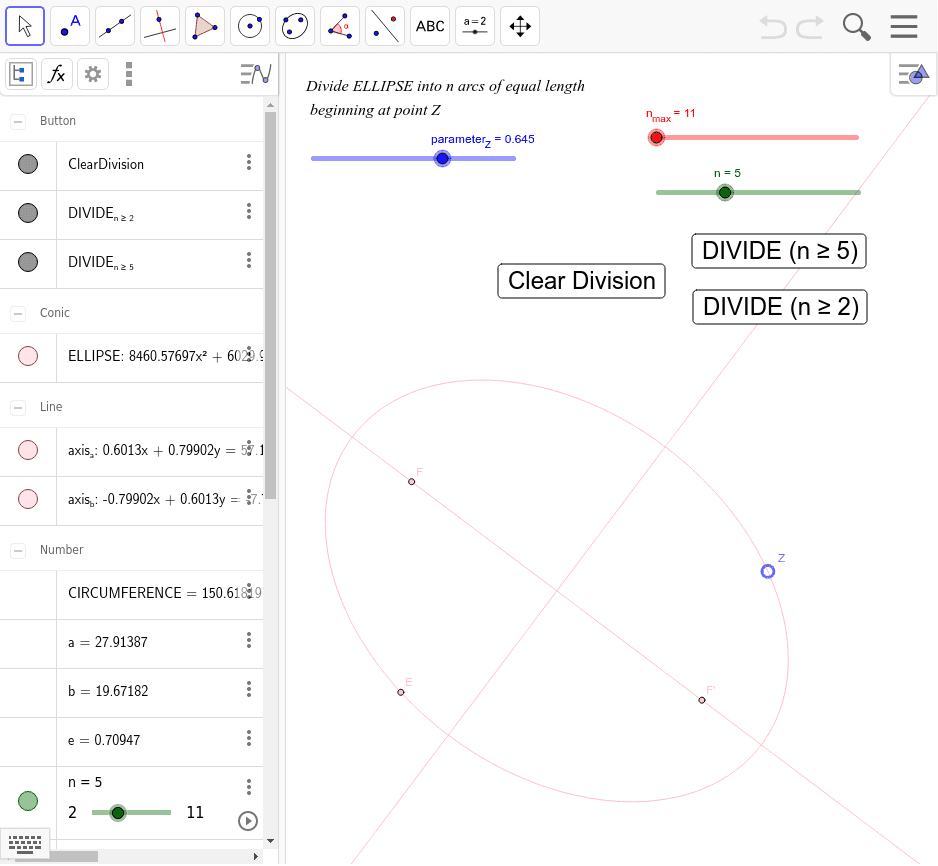
Task: Click the n slider knob in Algebra panel
Action: [x=118, y=813]
